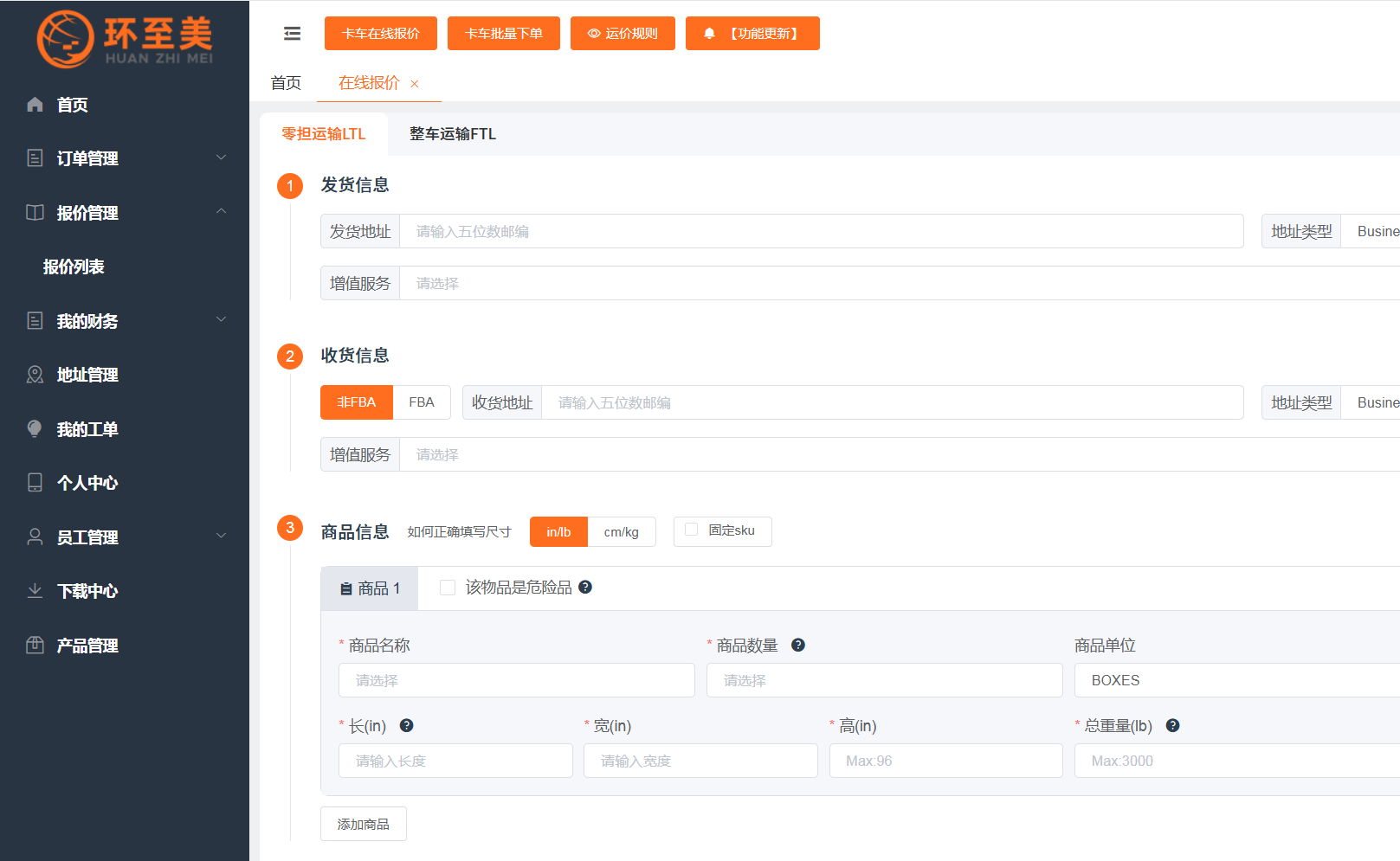Click the 下载中心 download icon
The width and height of the screenshot is (1400, 861).
[35, 591]
